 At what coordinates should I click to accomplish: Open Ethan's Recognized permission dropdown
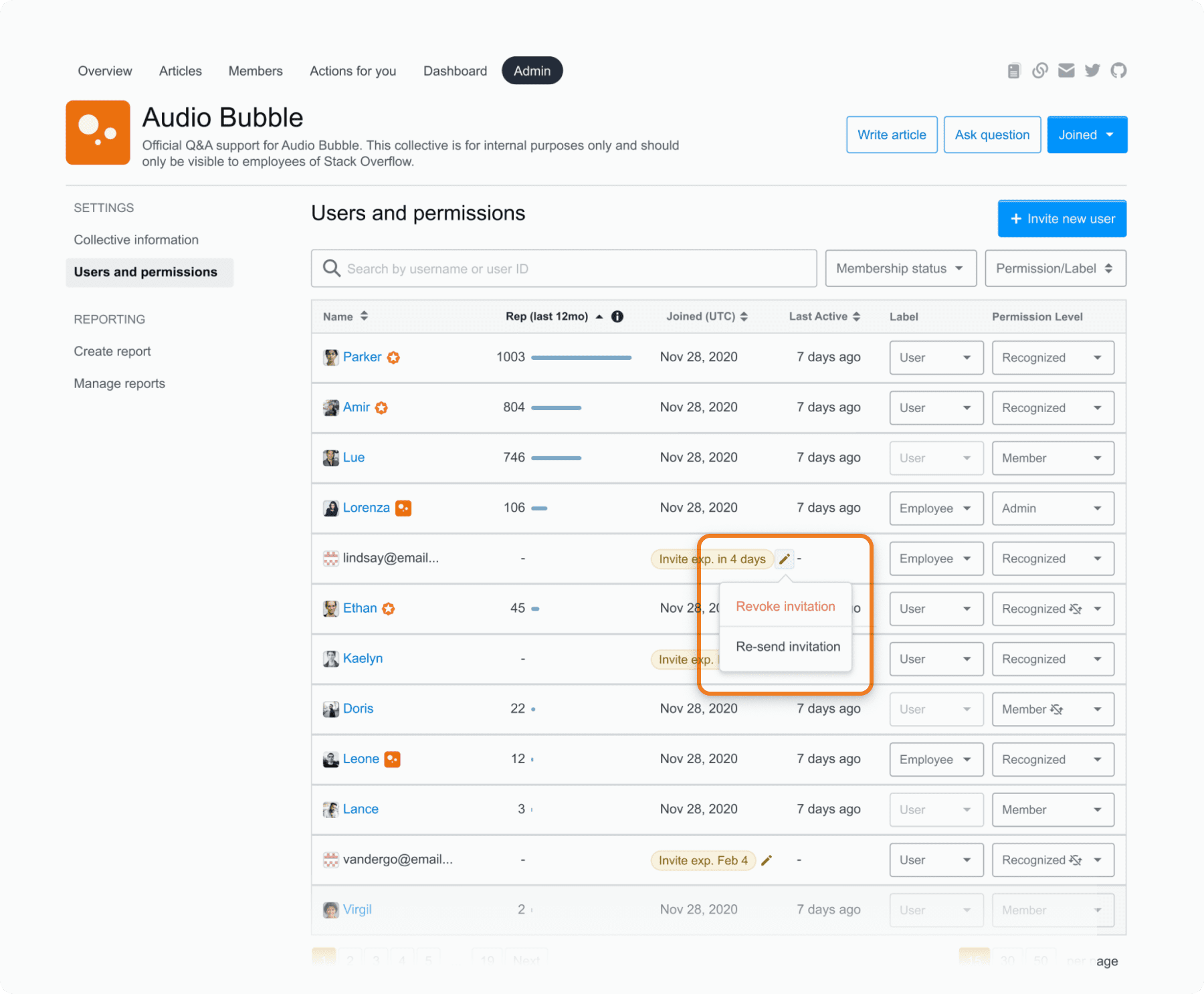pyautogui.click(x=1053, y=609)
